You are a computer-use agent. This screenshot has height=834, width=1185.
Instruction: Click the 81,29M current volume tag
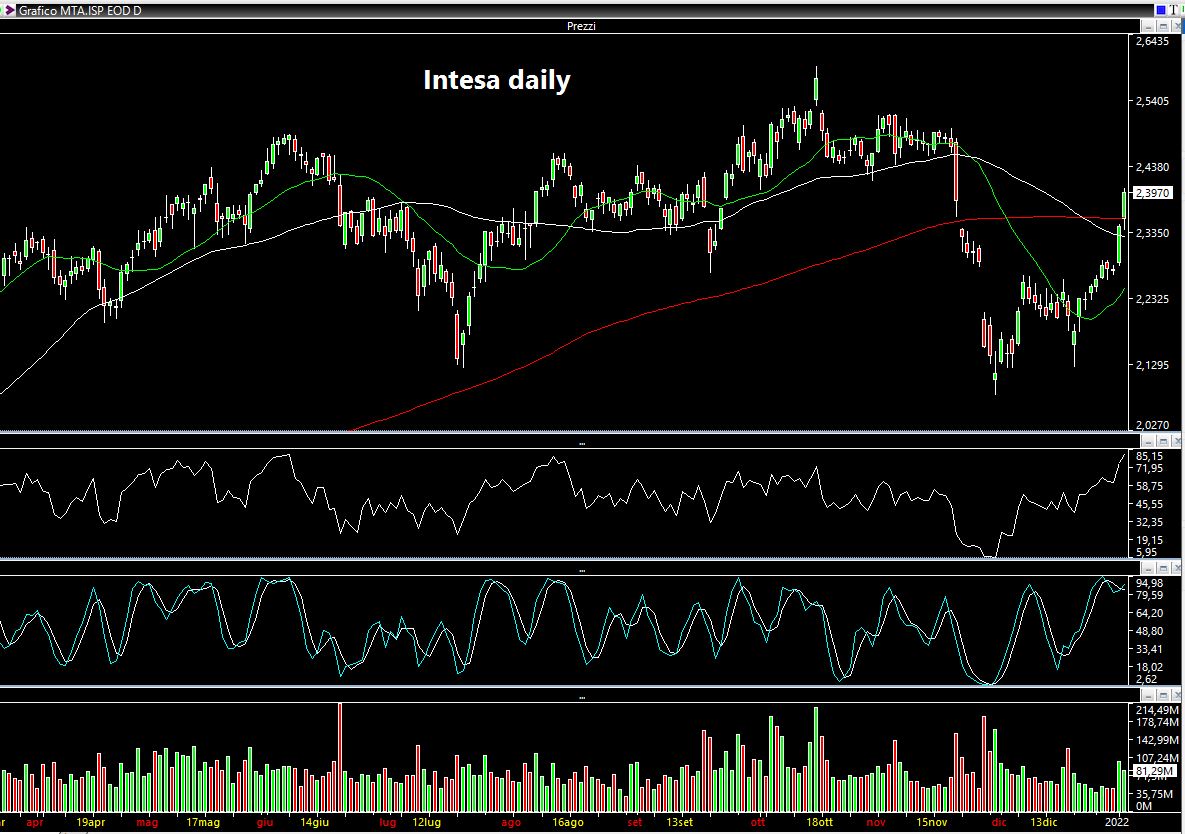tap(1156, 771)
